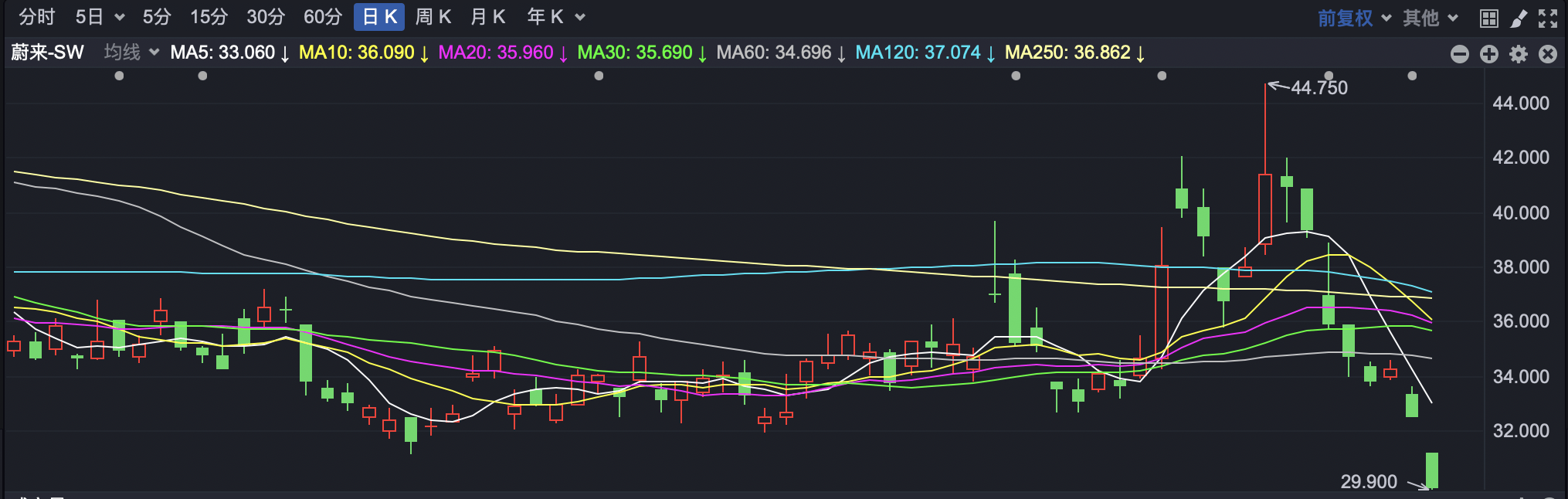Choose the 60分 interval

point(323,17)
